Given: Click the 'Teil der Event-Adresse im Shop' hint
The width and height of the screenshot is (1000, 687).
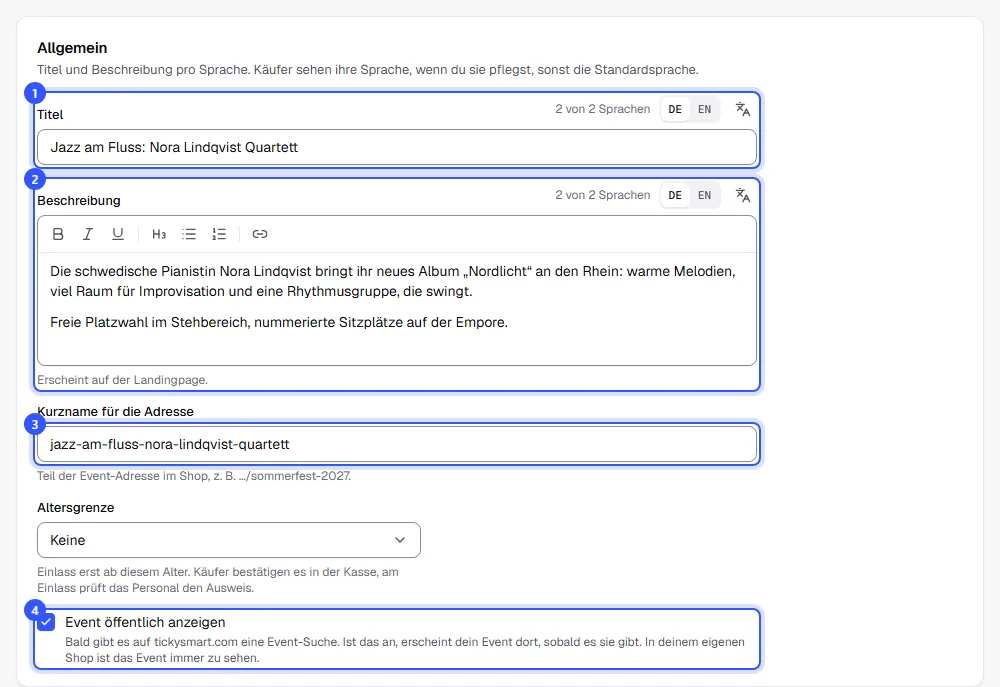Looking at the screenshot, I should pyautogui.click(x=194, y=476).
